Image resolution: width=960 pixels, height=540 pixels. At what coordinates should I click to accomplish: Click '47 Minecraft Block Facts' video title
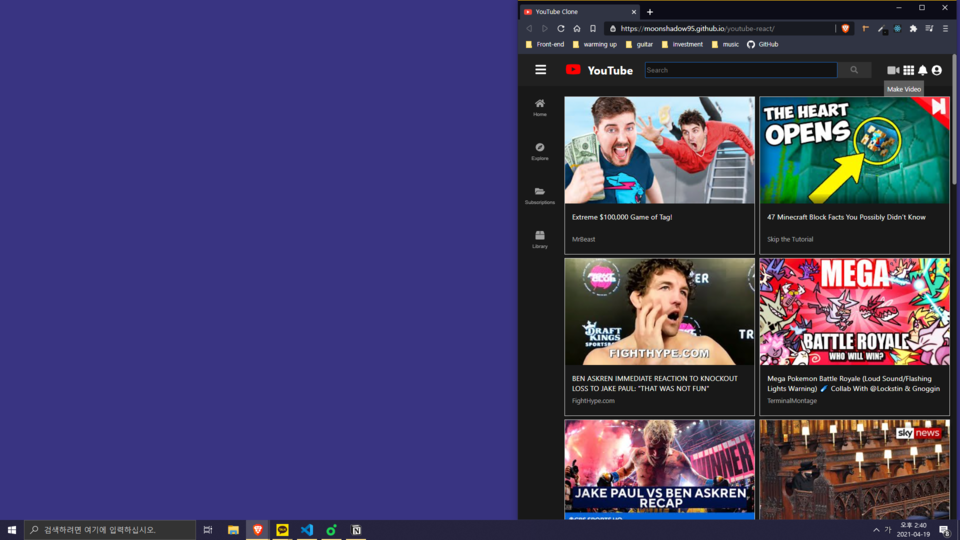[846, 217]
